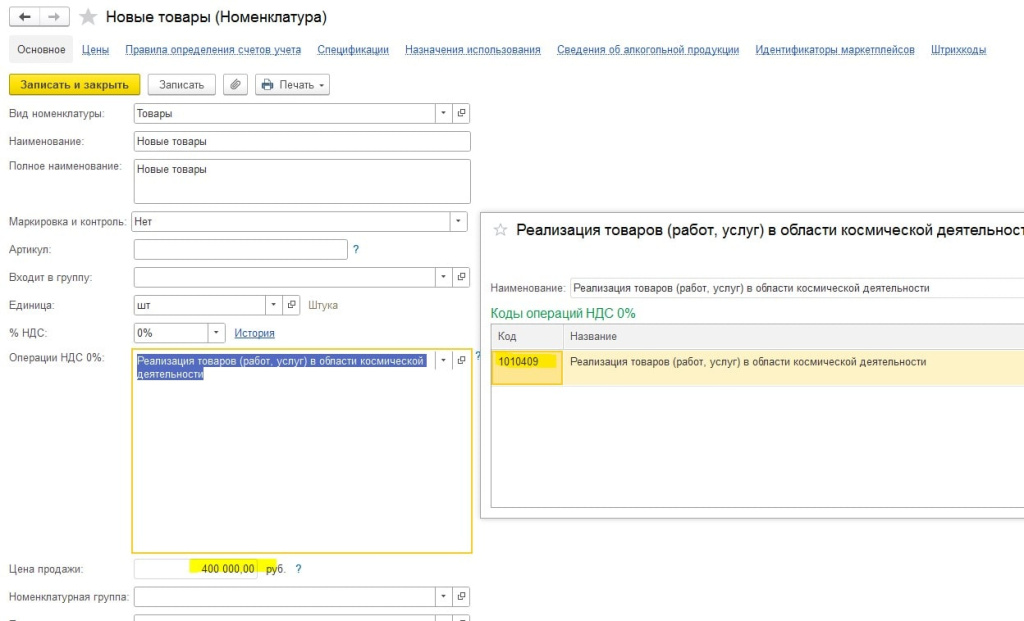Click the help question mark beside Цена продажи

click(298, 569)
